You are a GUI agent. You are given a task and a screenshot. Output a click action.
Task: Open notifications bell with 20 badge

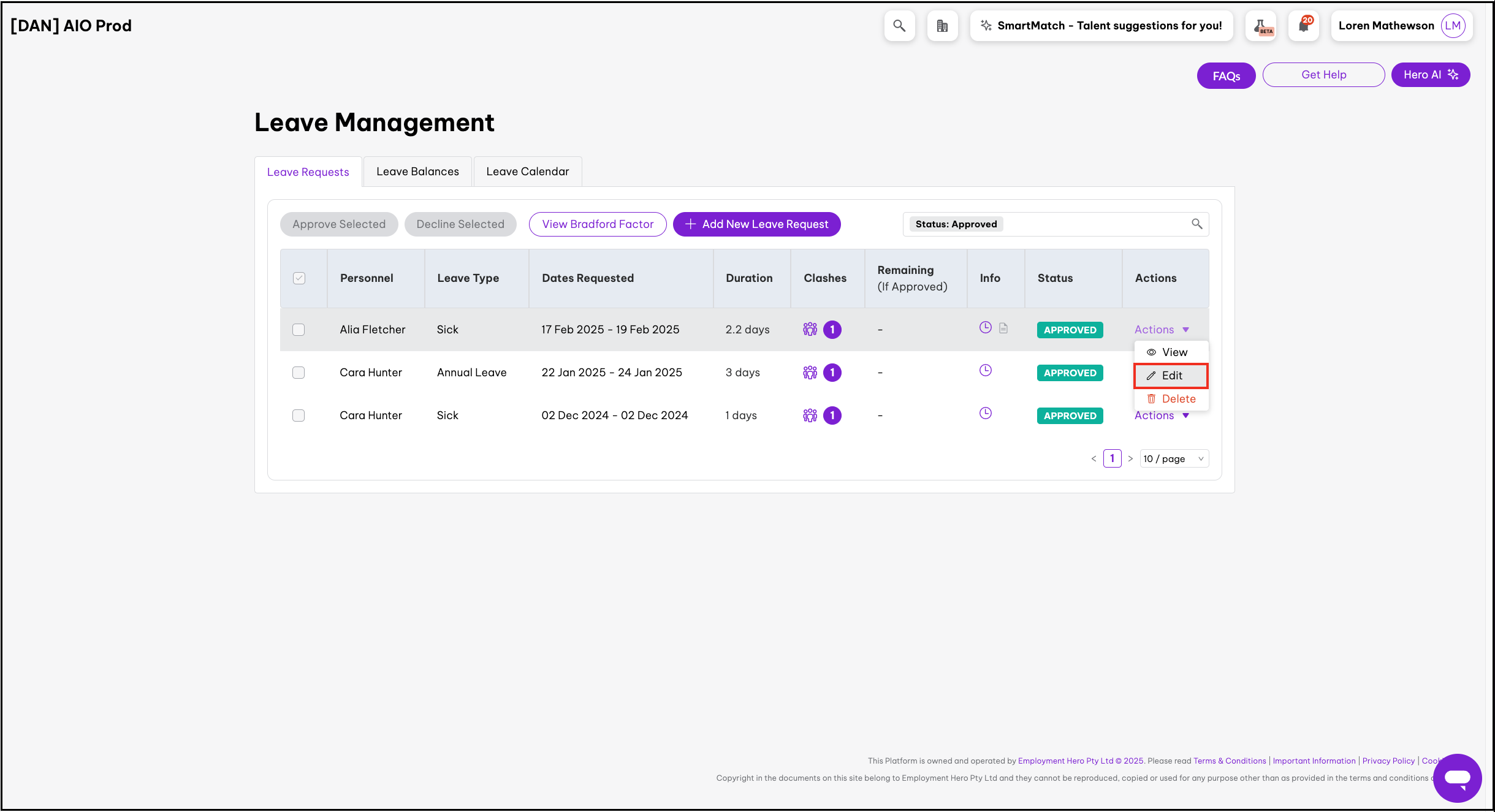1303,26
